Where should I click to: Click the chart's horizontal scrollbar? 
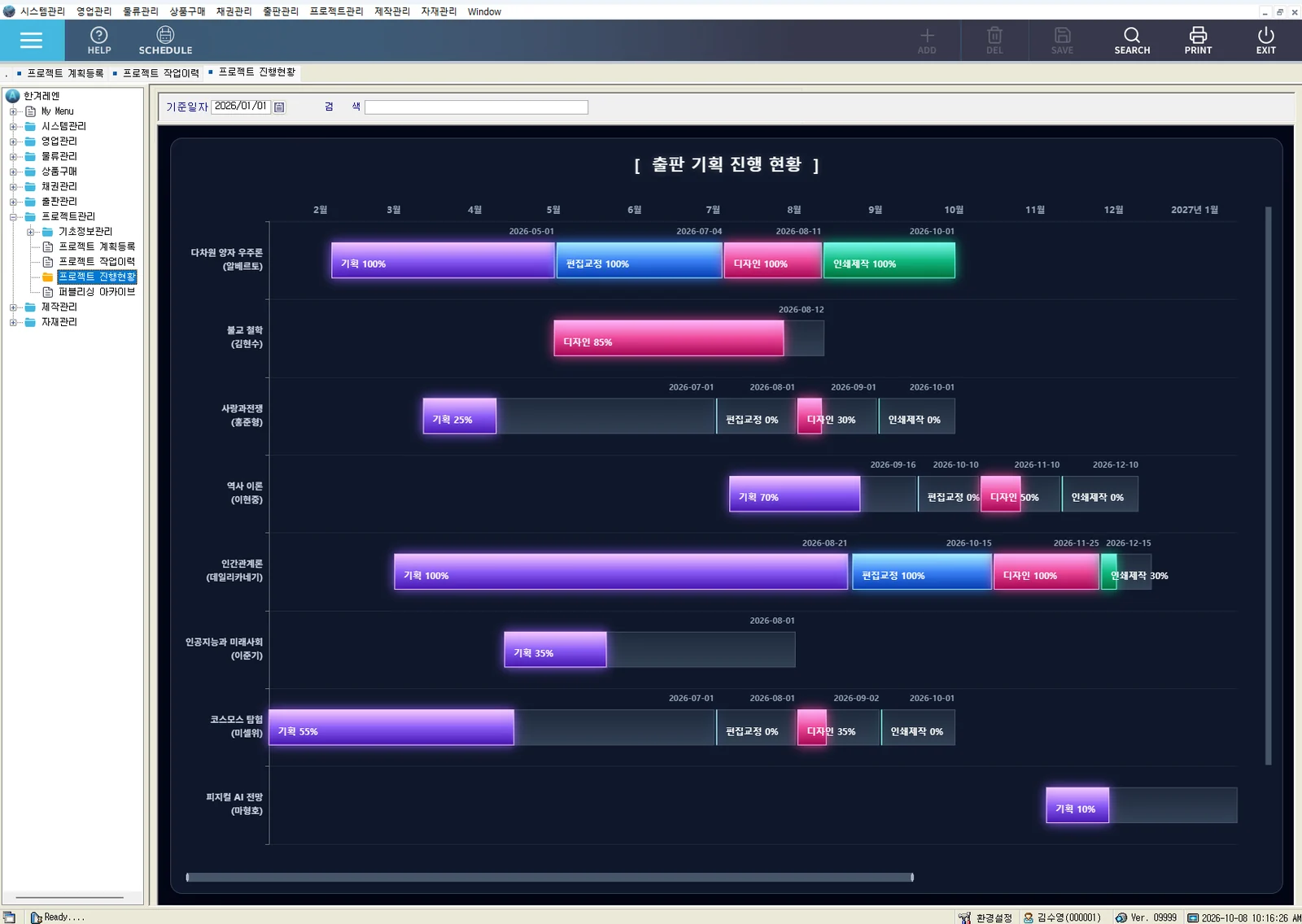[x=549, y=877]
